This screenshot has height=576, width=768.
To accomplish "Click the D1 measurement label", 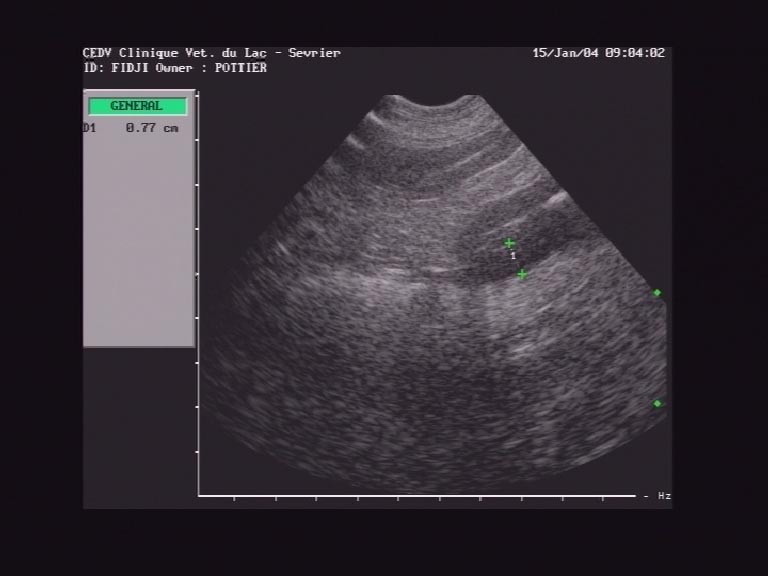I will (x=90, y=128).
